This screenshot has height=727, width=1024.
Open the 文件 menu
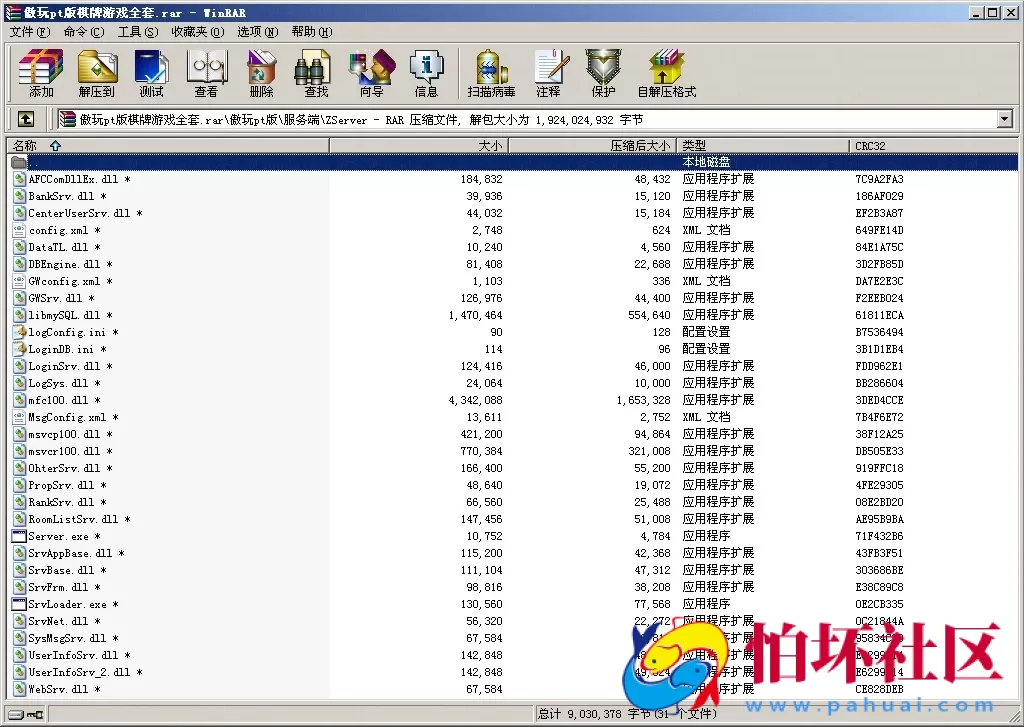(29, 31)
